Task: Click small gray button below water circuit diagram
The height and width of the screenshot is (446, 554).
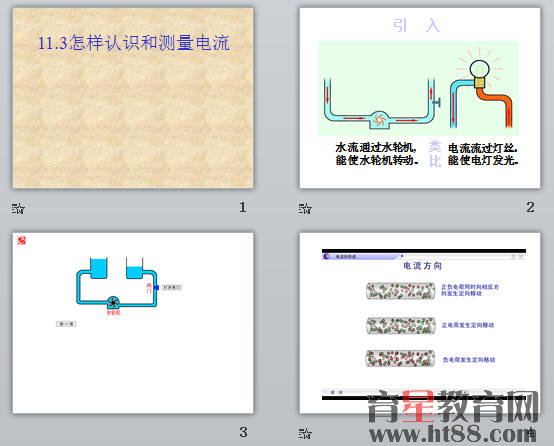Action: 66,324
